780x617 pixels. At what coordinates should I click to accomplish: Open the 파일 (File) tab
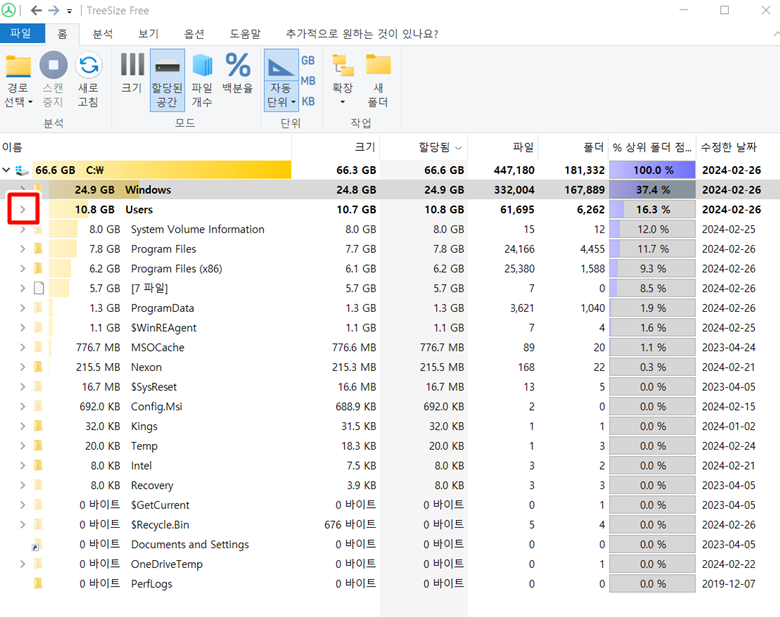(x=21, y=33)
